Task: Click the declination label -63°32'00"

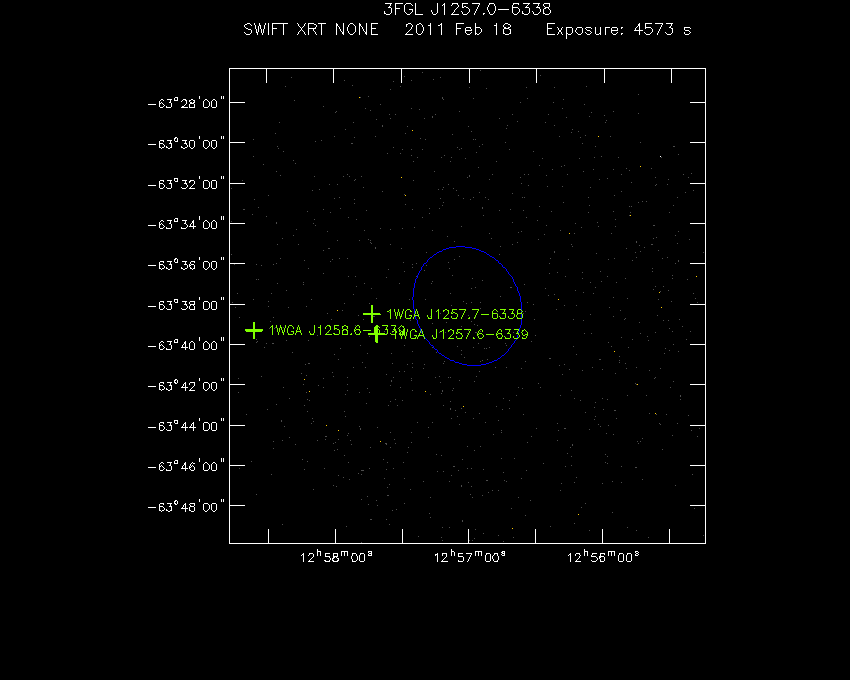Action: pos(186,184)
